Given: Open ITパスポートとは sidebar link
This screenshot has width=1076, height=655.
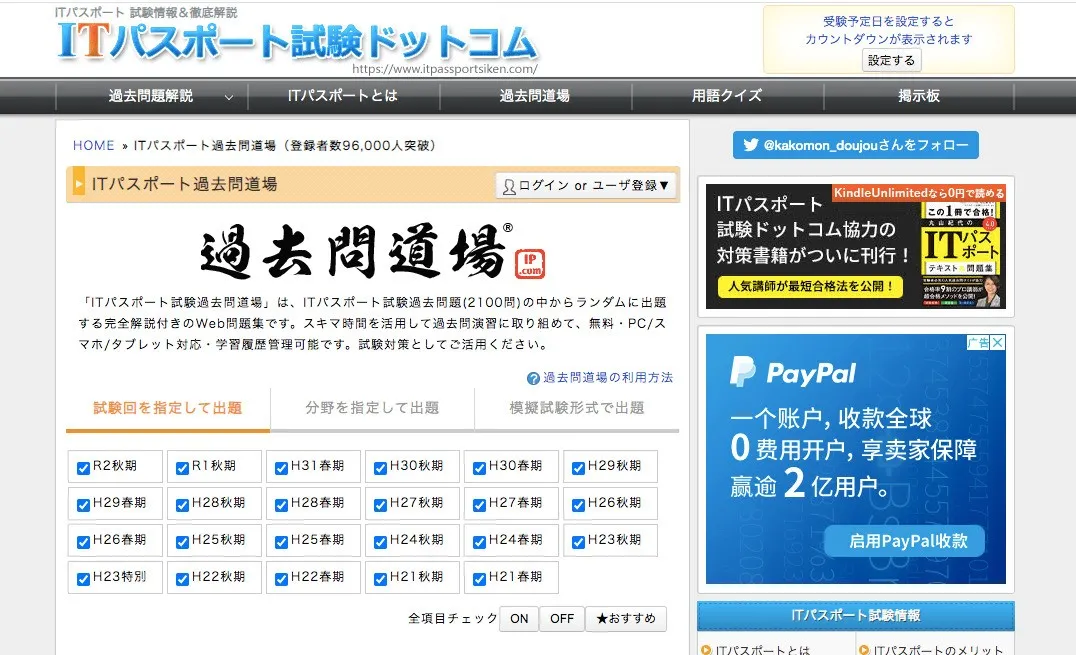Looking at the screenshot, I should (762, 650).
